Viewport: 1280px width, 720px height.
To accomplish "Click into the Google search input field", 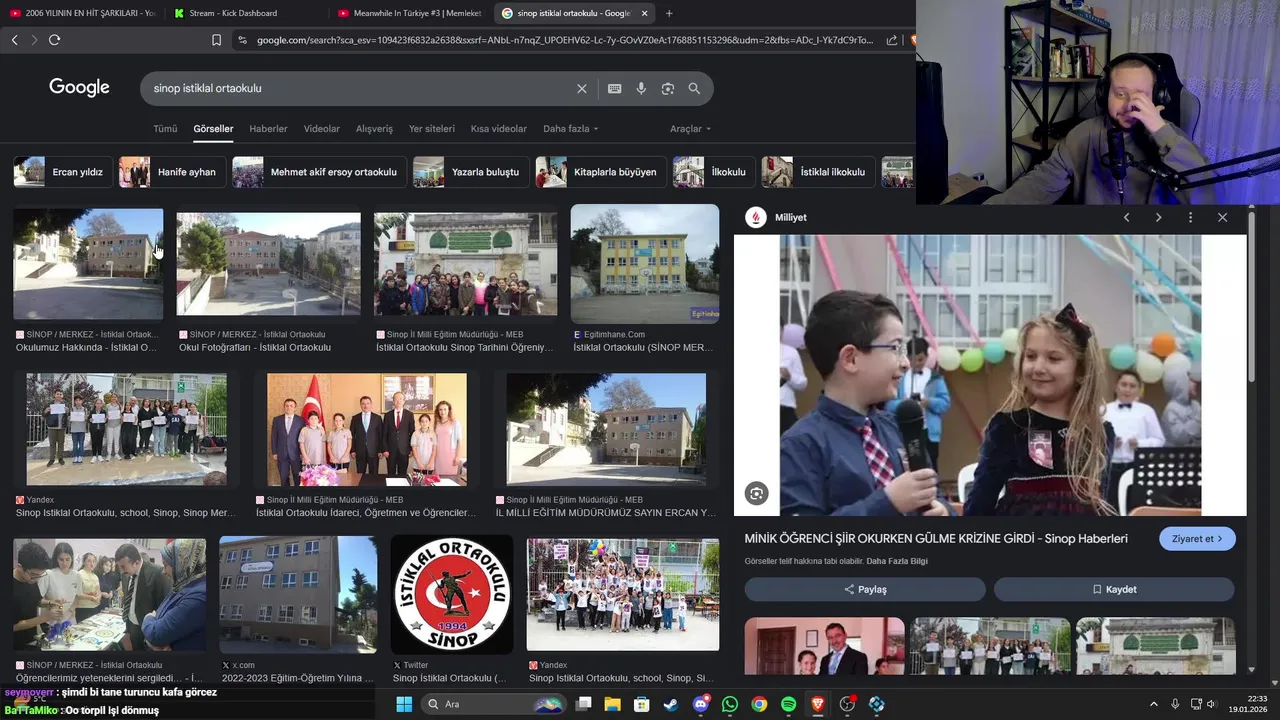I will coord(360,88).
